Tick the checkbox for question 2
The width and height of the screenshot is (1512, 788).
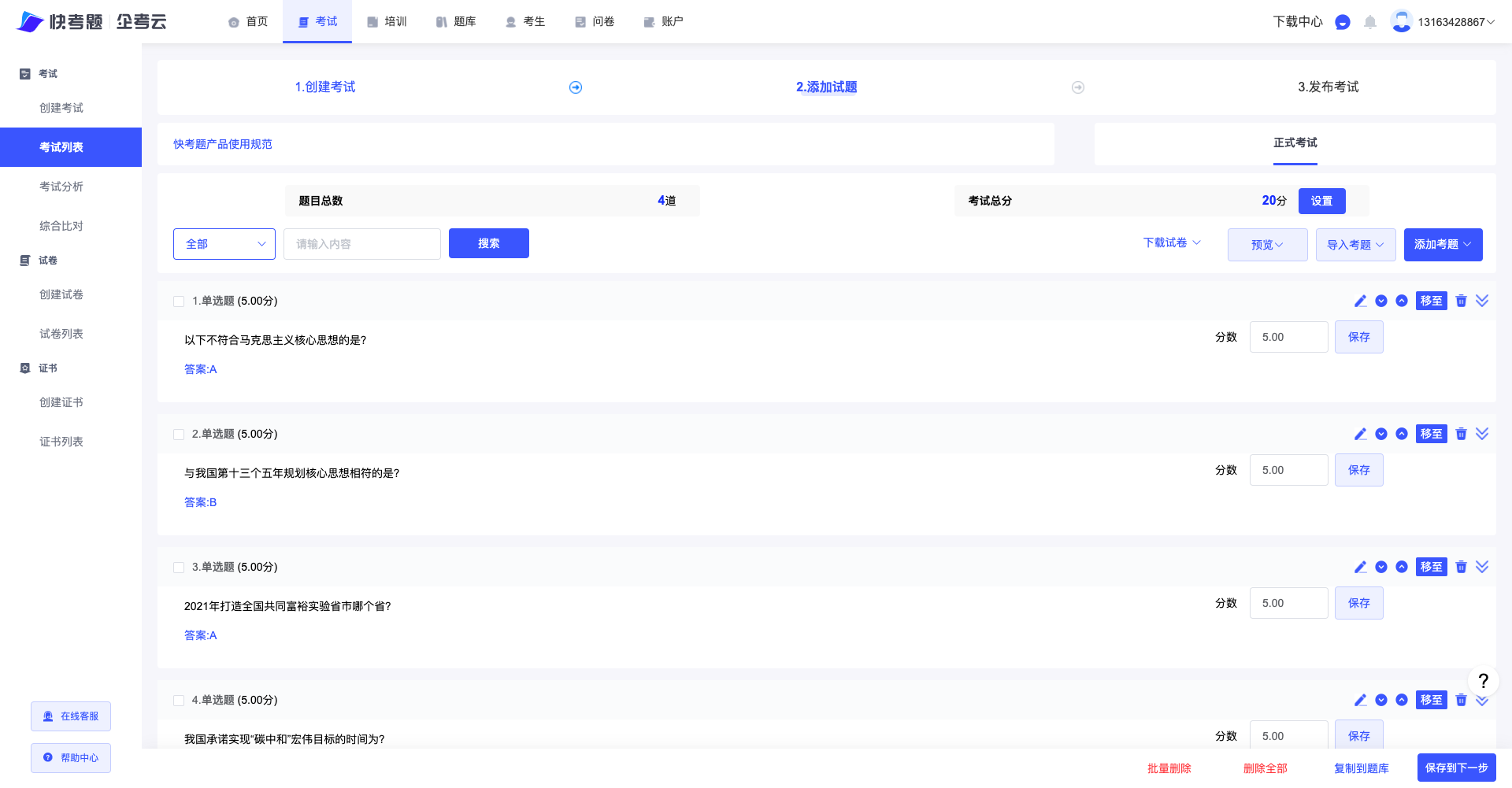tap(179, 435)
